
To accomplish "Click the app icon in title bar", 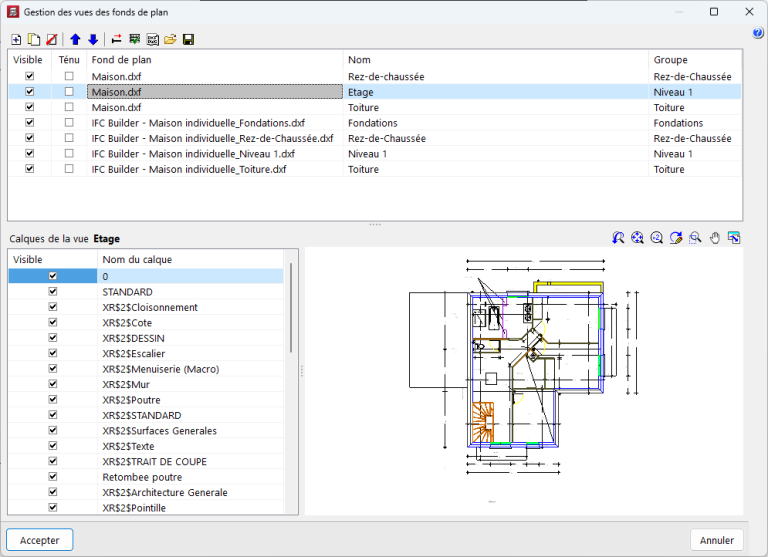I will pos(13,12).
